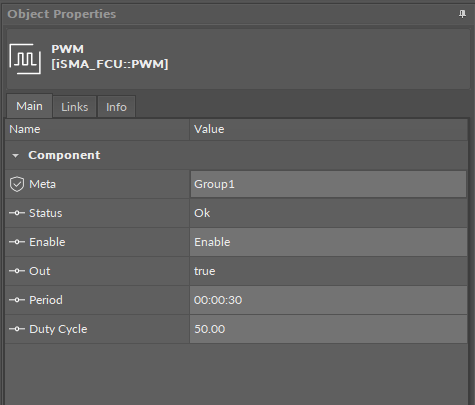Screen dimensions: 475x405
Task: Open the Enable value dropdown field
Action: (x=328, y=242)
